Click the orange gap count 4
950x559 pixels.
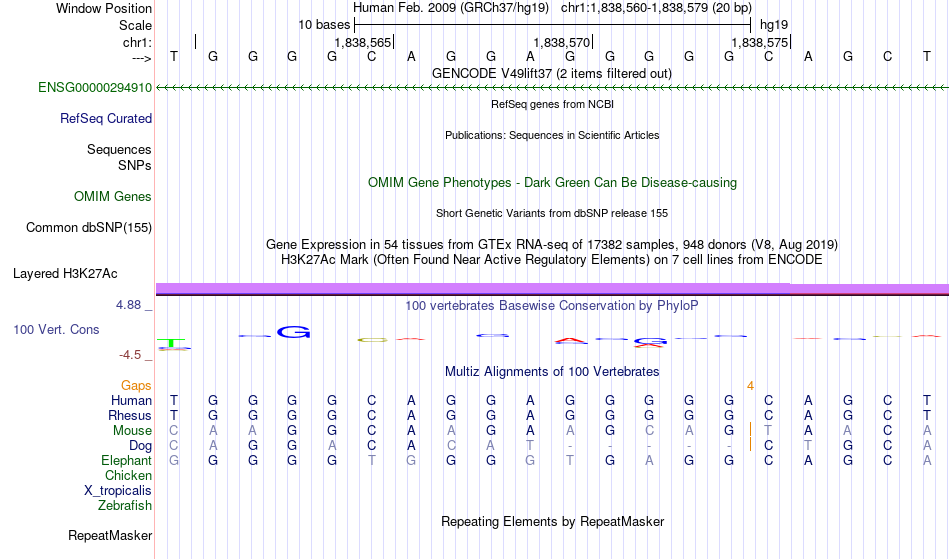click(x=750, y=386)
